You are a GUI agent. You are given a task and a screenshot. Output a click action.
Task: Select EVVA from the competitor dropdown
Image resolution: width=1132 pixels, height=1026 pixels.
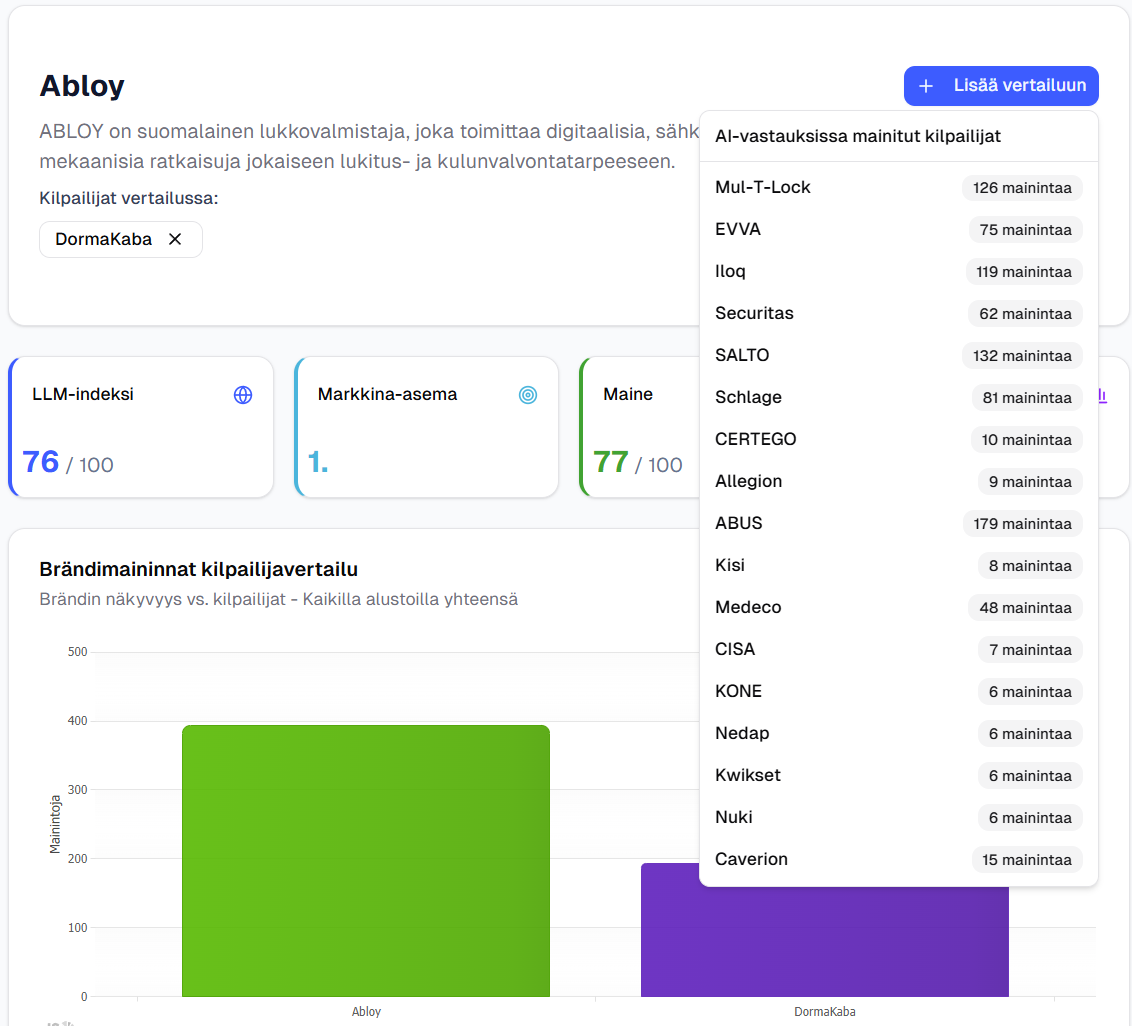pos(738,229)
